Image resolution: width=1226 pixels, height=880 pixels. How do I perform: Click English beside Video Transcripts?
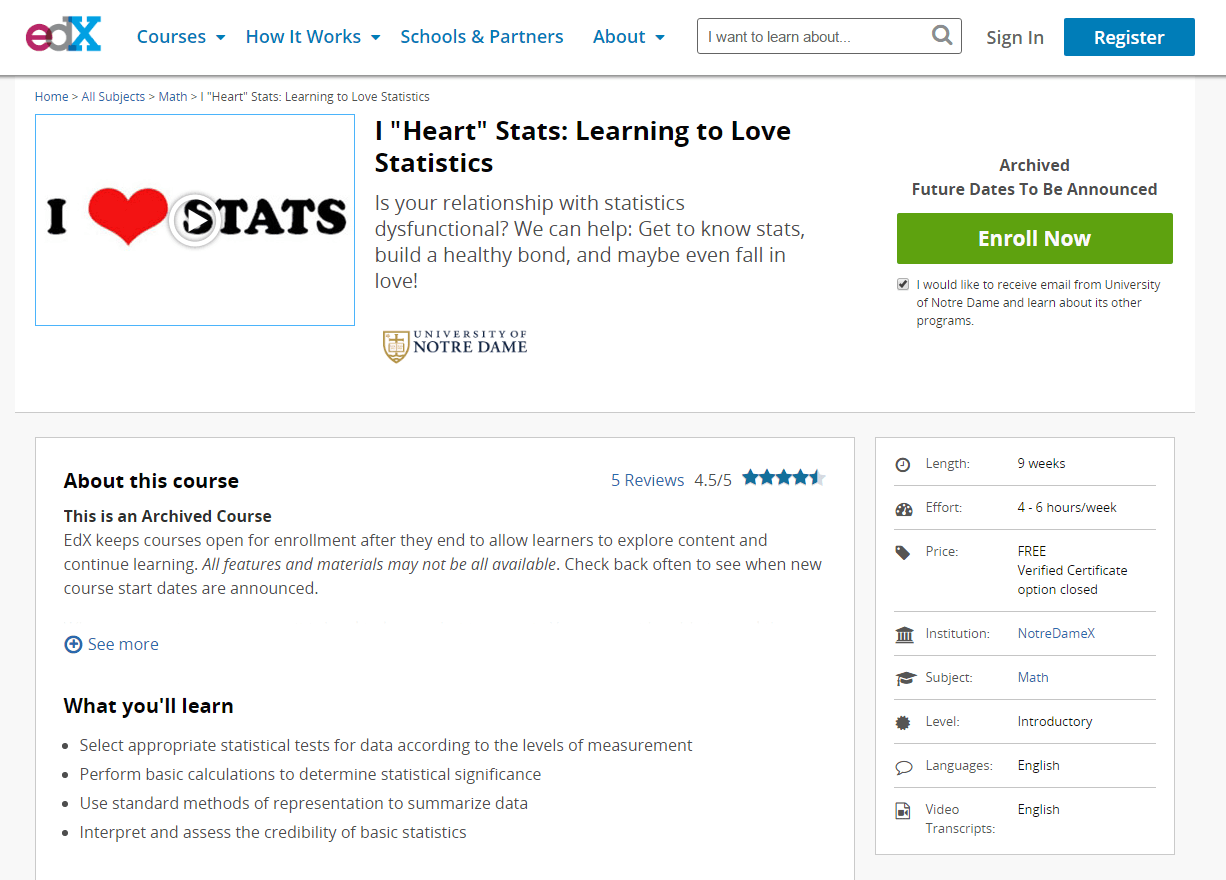click(1038, 810)
